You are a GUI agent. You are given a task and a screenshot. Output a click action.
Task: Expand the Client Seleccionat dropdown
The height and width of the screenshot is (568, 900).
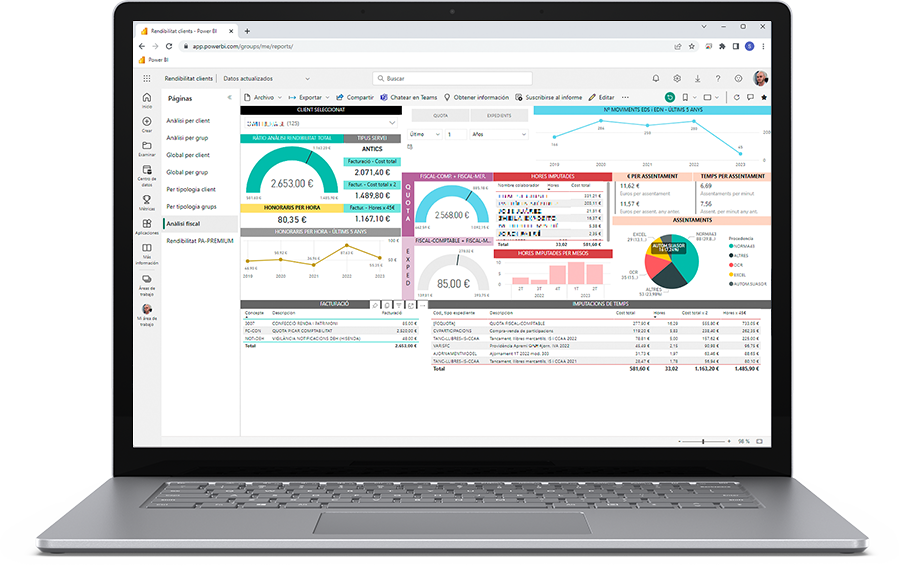tap(392, 122)
